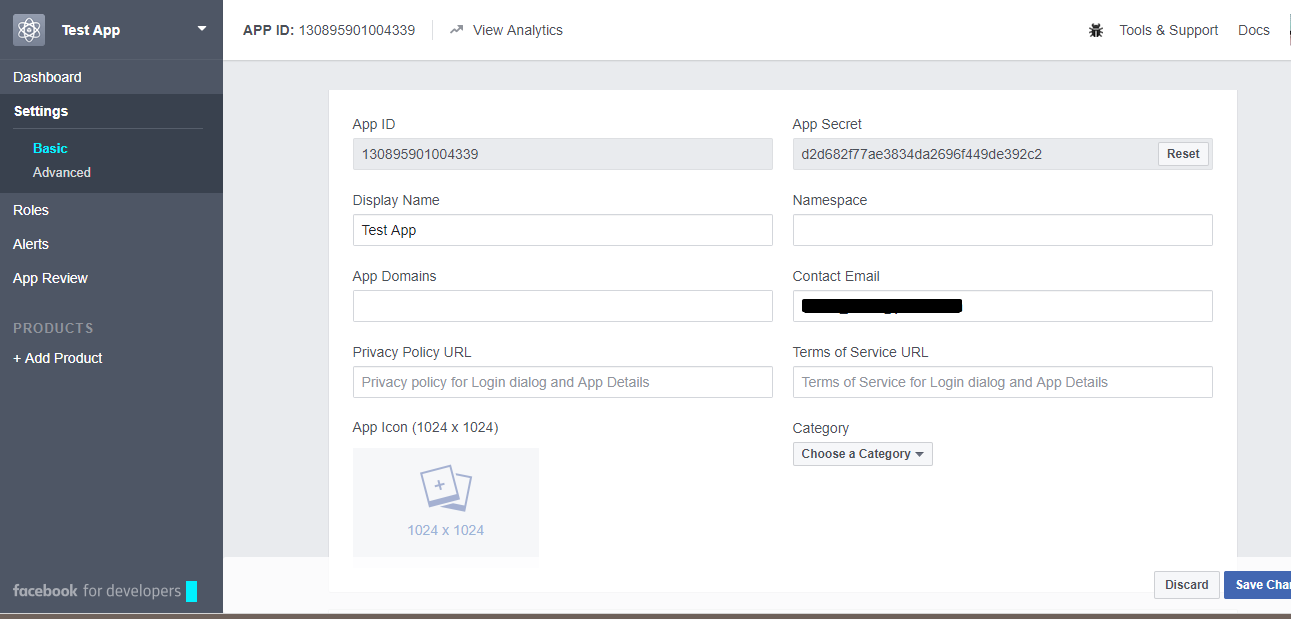
Task: Click the atom app icon beside Test App
Action: (x=29, y=30)
